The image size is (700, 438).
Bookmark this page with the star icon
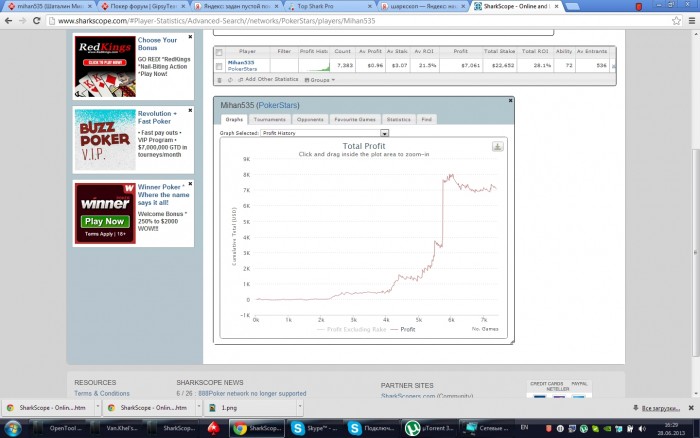[x=676, y=21]
